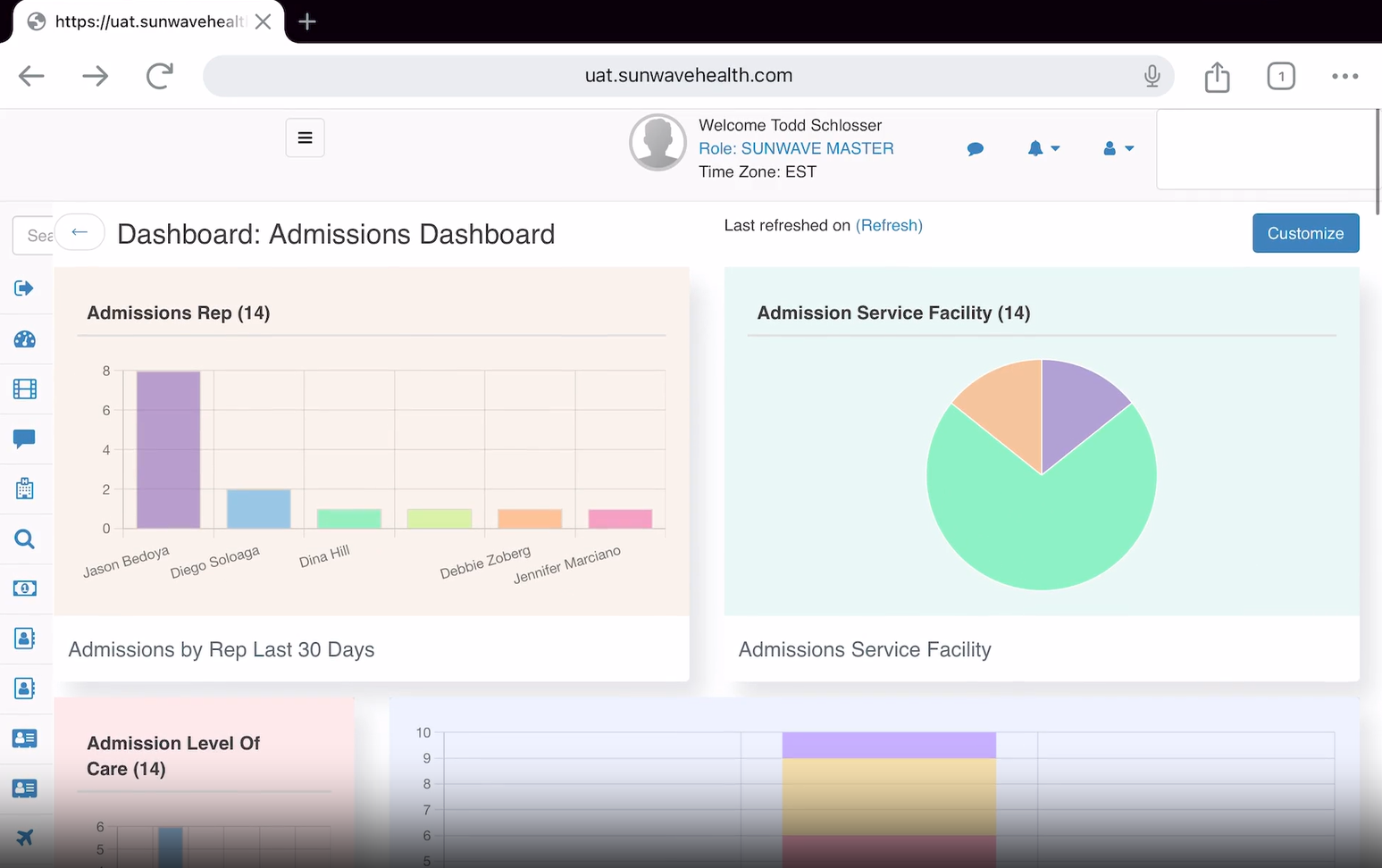Click the Refresh link next to last refreshed
This screenshot has height=868, width=1382.
click(889, 225)
